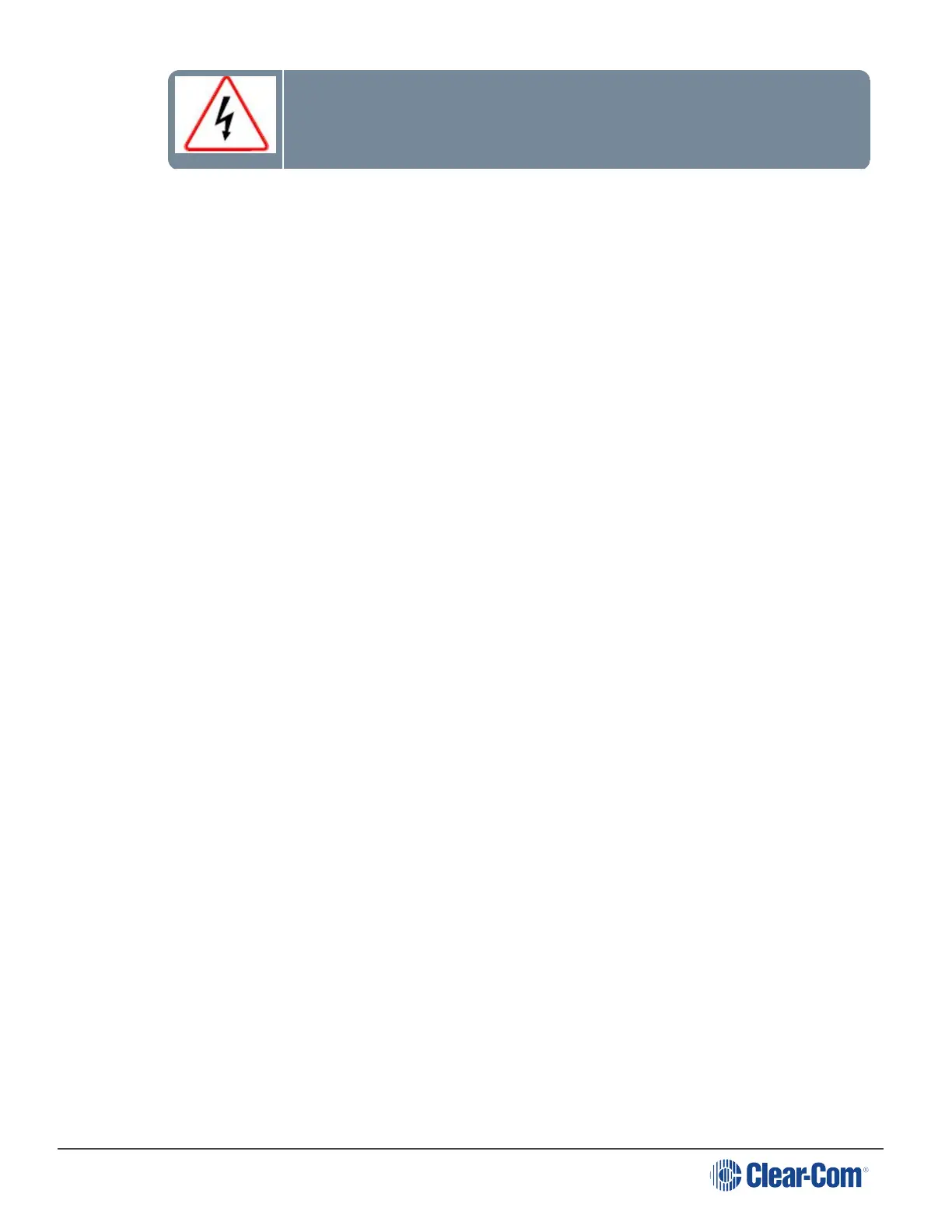Click the white divider between icon and banner
The height and width of the screenshot is (1232, 952).
click(283, 119)
